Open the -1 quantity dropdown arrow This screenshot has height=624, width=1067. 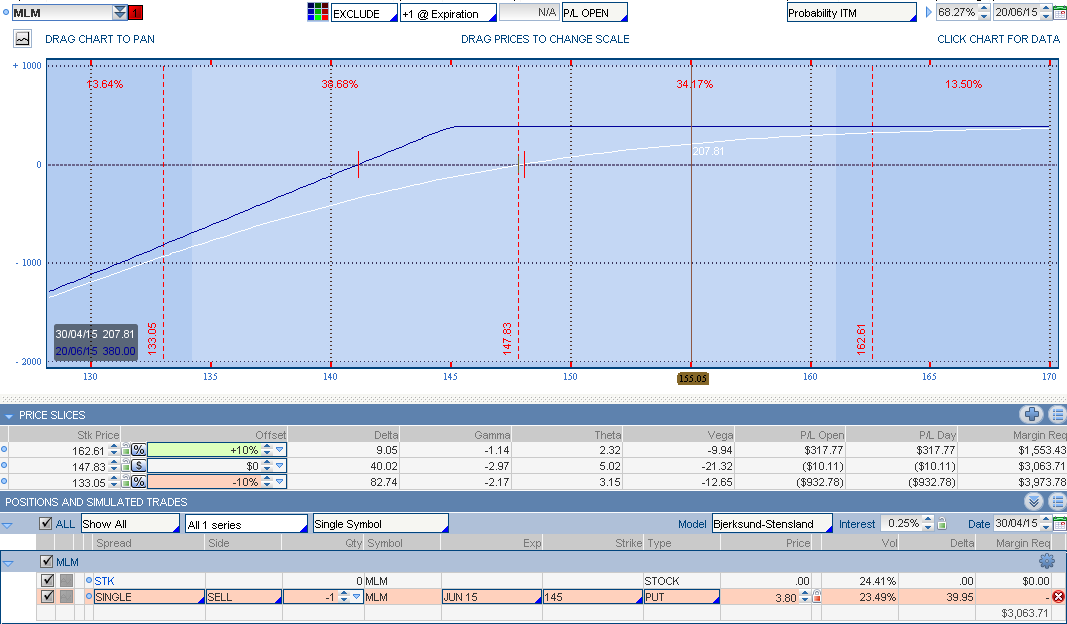(356, 597)
